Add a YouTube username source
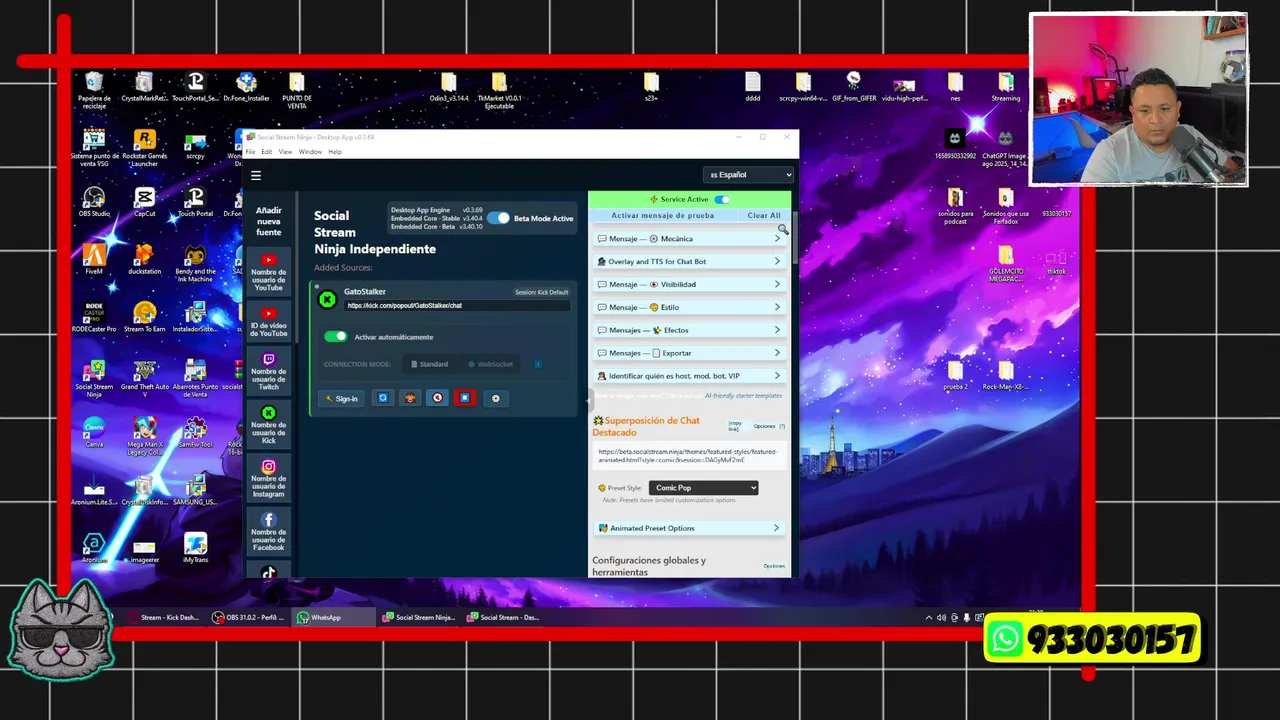Viewport: 1280px width, 720px height. 268,271
